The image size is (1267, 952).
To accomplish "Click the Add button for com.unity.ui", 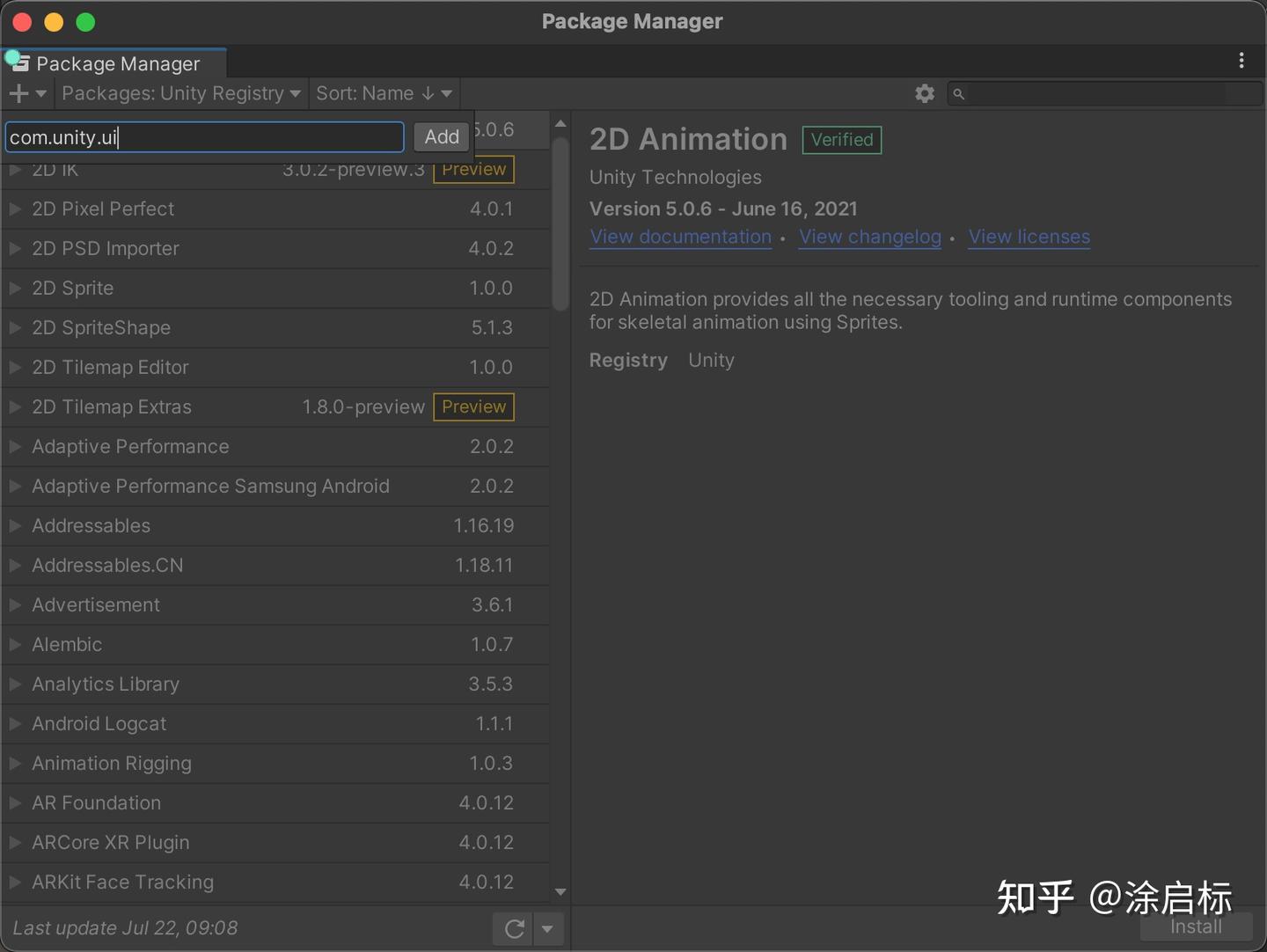I will point(441,136).
